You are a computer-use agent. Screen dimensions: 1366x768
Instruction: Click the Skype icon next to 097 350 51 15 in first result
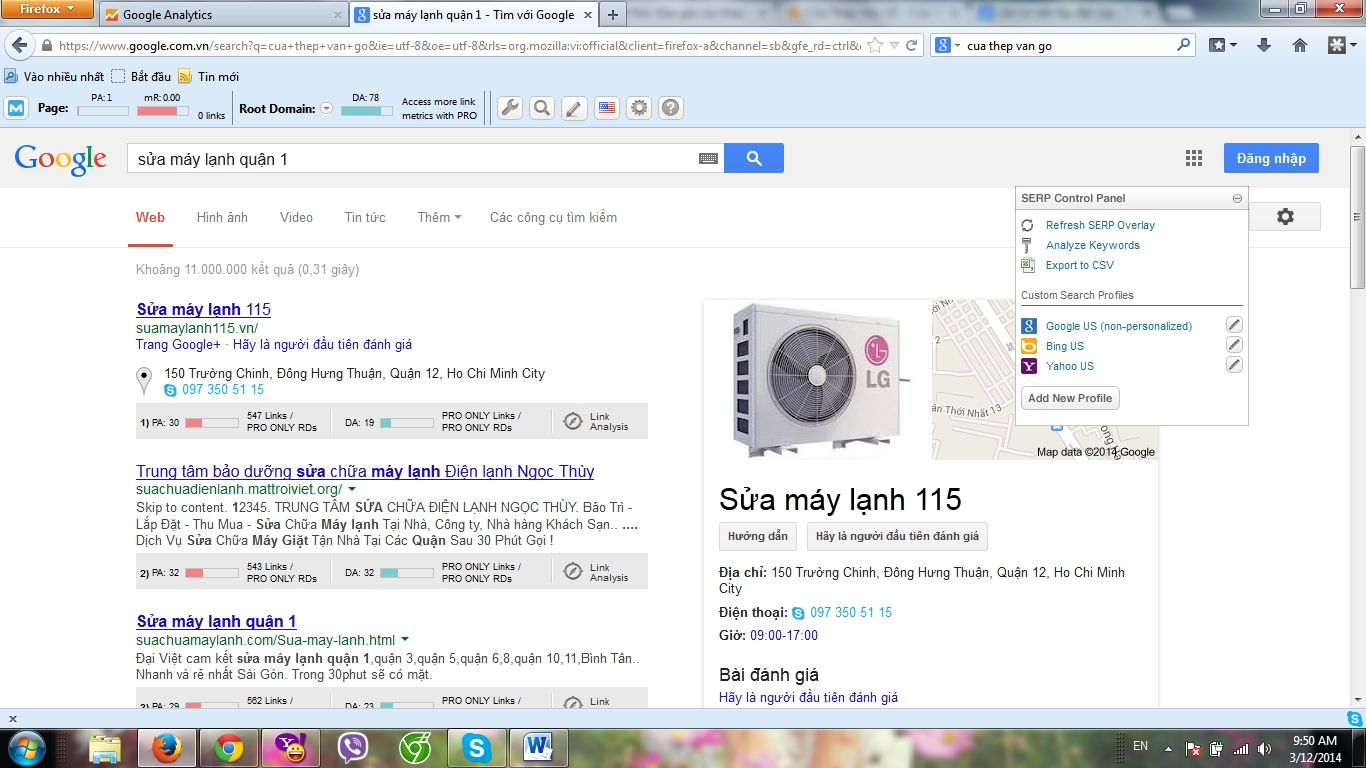(170, 390)
